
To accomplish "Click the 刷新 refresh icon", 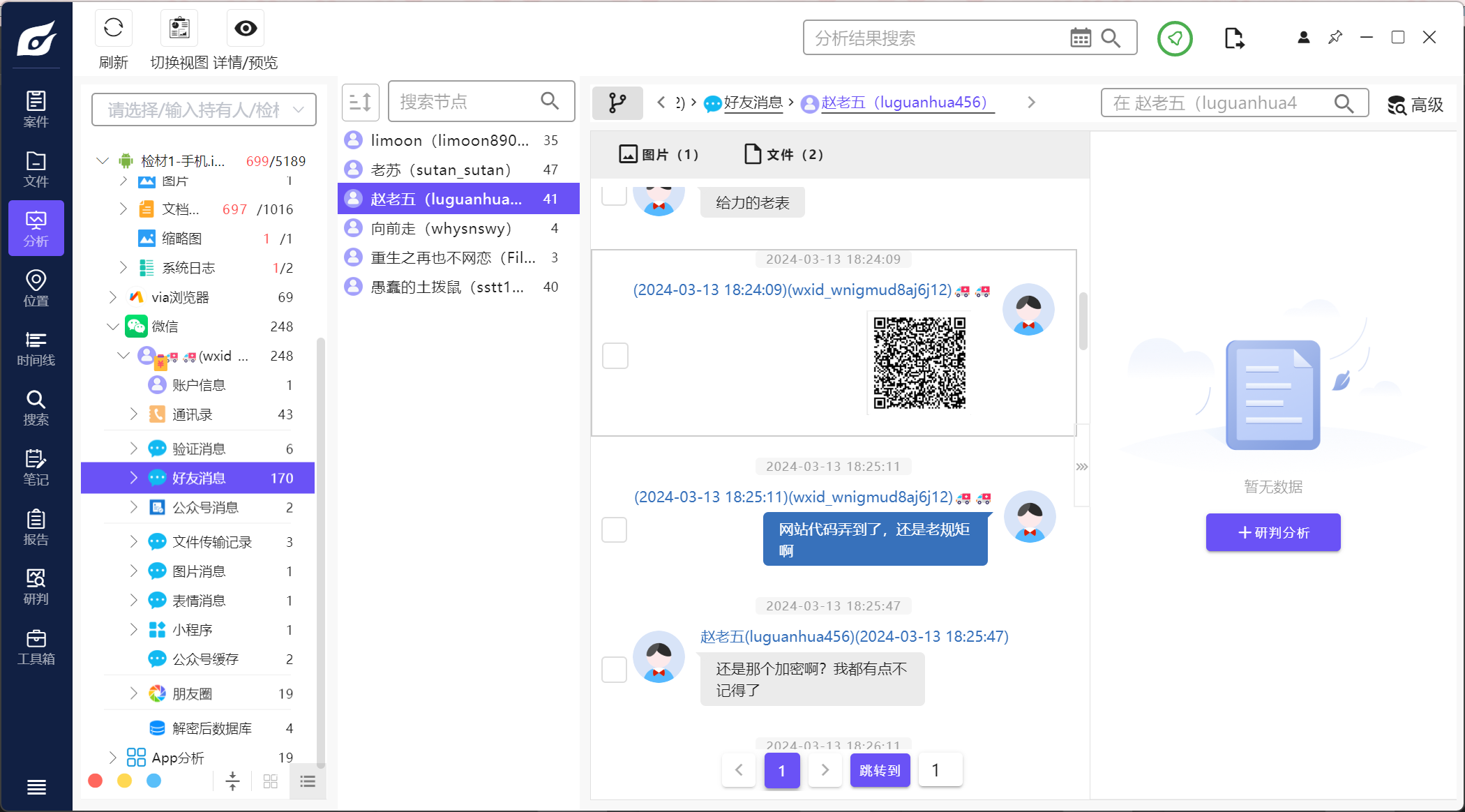I will coord(113,29).
